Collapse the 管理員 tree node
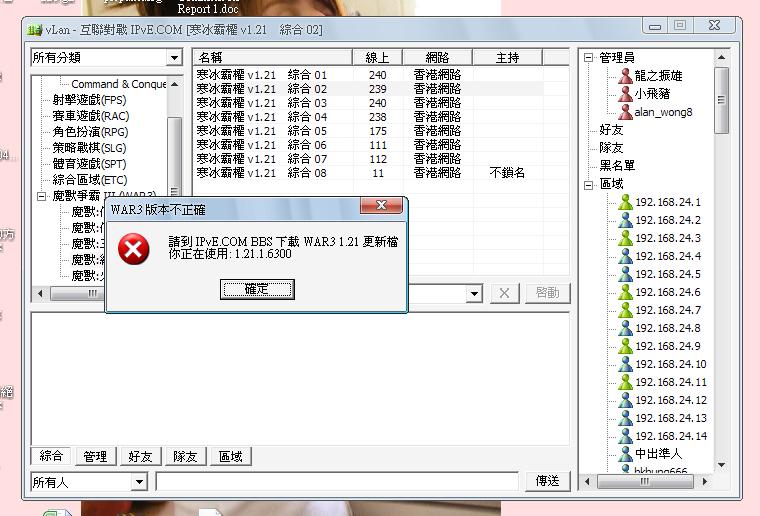This screenshot has height=516, width=760. (588, 58)
